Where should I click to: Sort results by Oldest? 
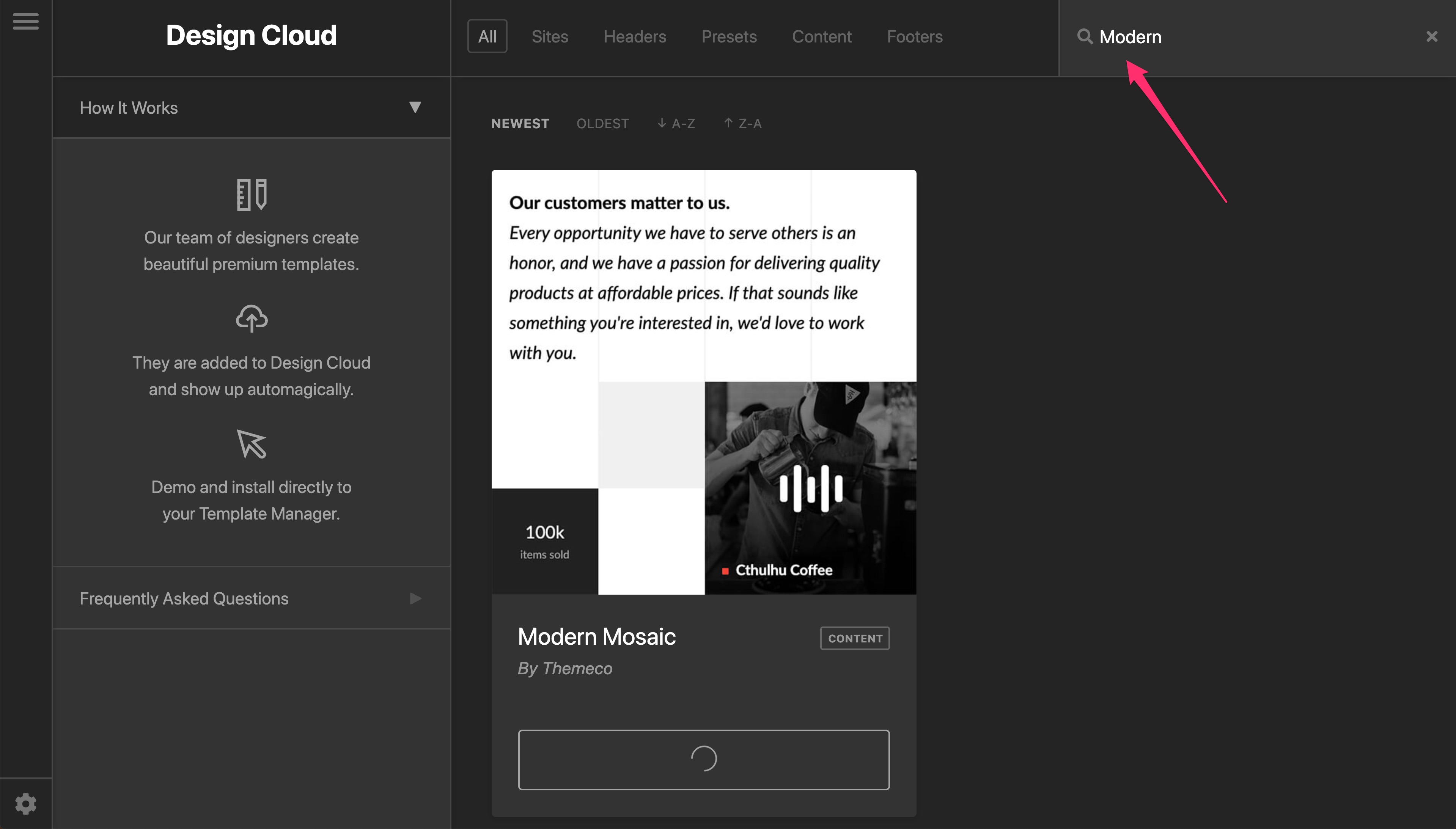coord(602,124)
